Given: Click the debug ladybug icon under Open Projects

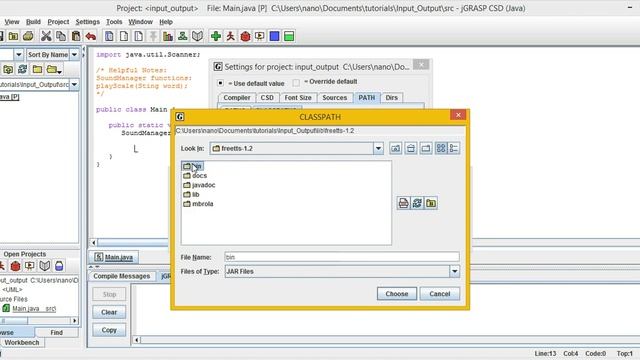Looking at the screenshot, I should (x=16, y=266).
